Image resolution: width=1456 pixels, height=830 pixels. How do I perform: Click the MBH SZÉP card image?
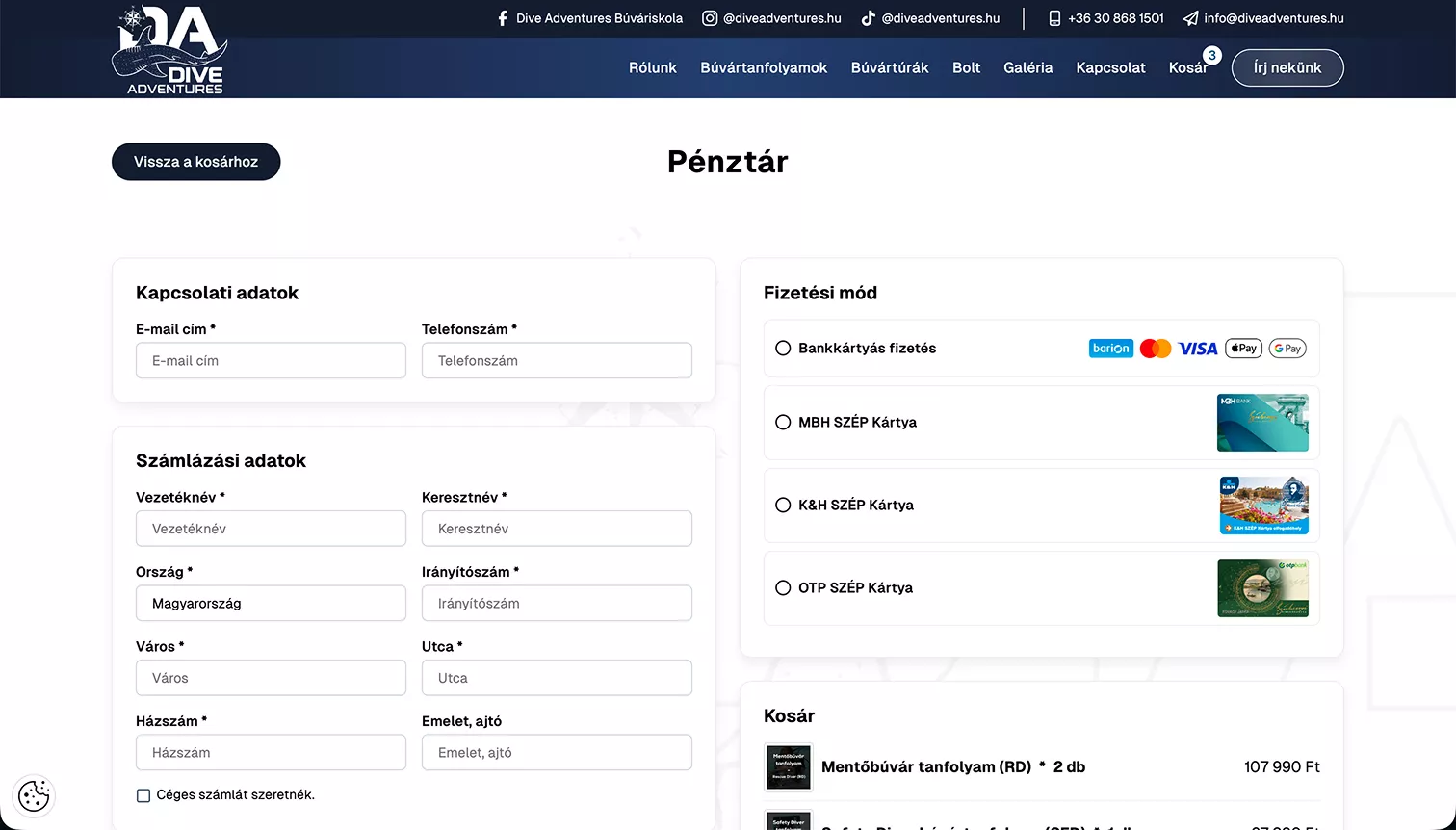coord(1262,423)
